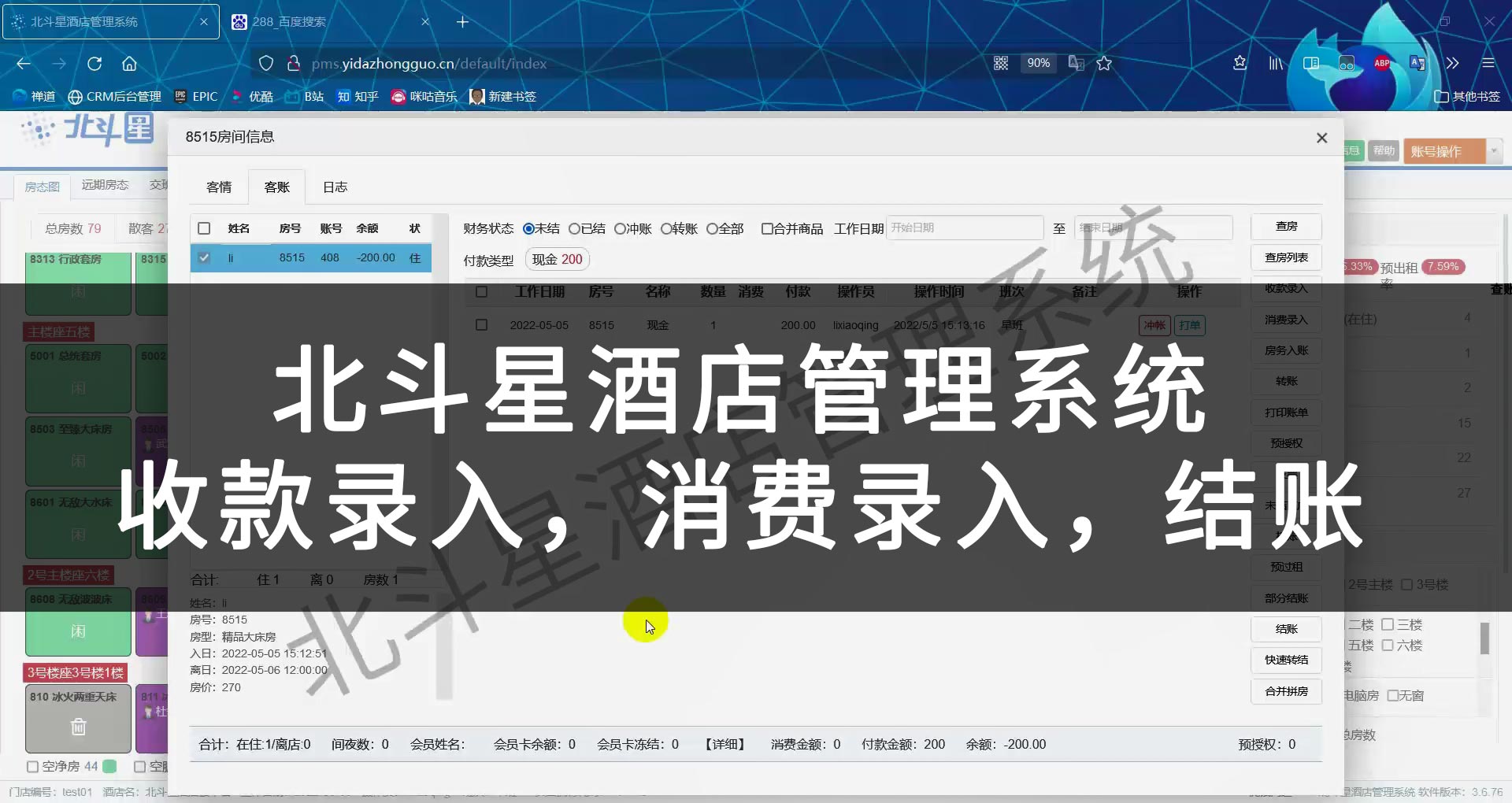Open the library icon in toolbar
The image size is (1512, 803).
point(1276,63)
